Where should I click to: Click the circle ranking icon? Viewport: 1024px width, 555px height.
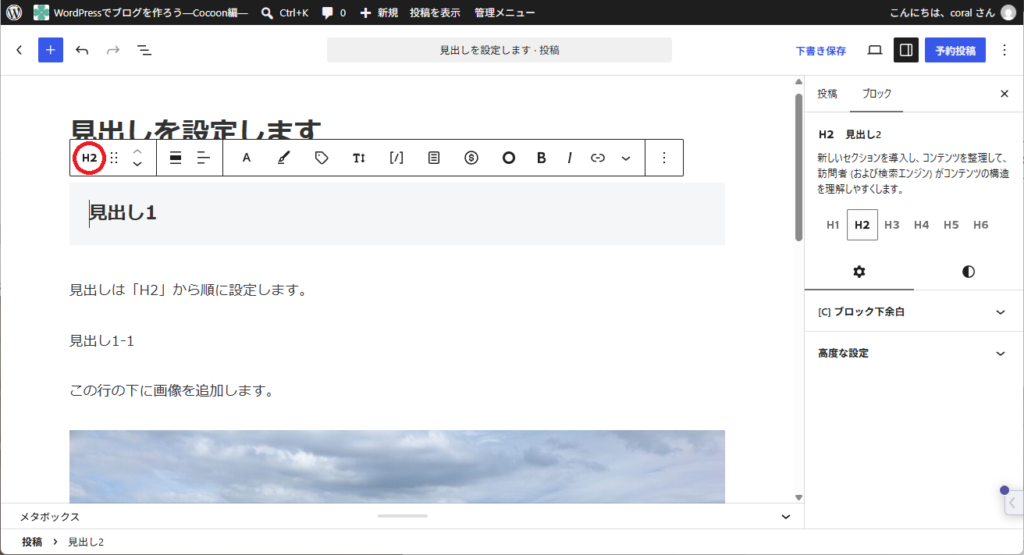coord(509,158)
